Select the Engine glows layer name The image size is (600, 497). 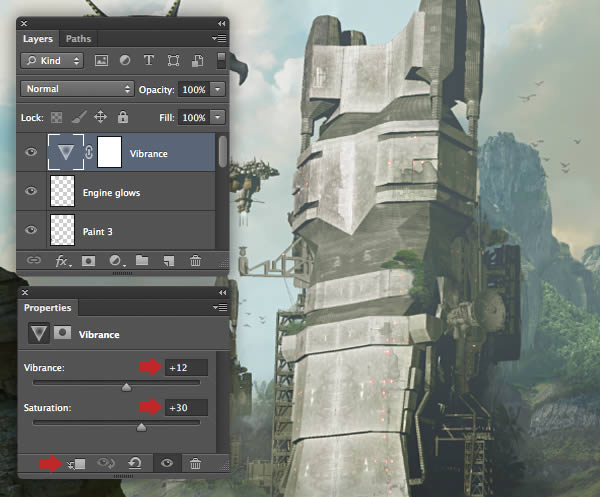pyautogui.click(x=111, y=193)
